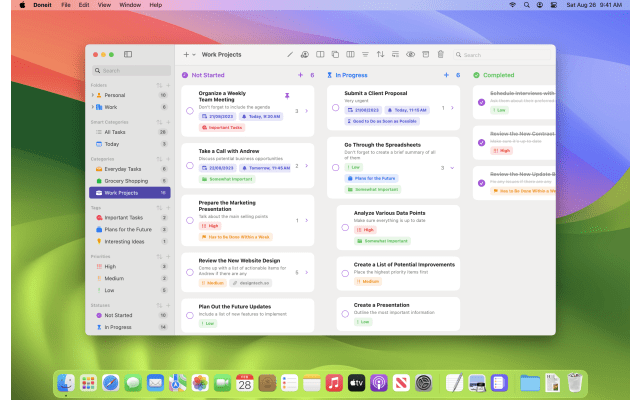Click the pencil edit icon in toolbar
640x400 pixels.
[290, 54]
